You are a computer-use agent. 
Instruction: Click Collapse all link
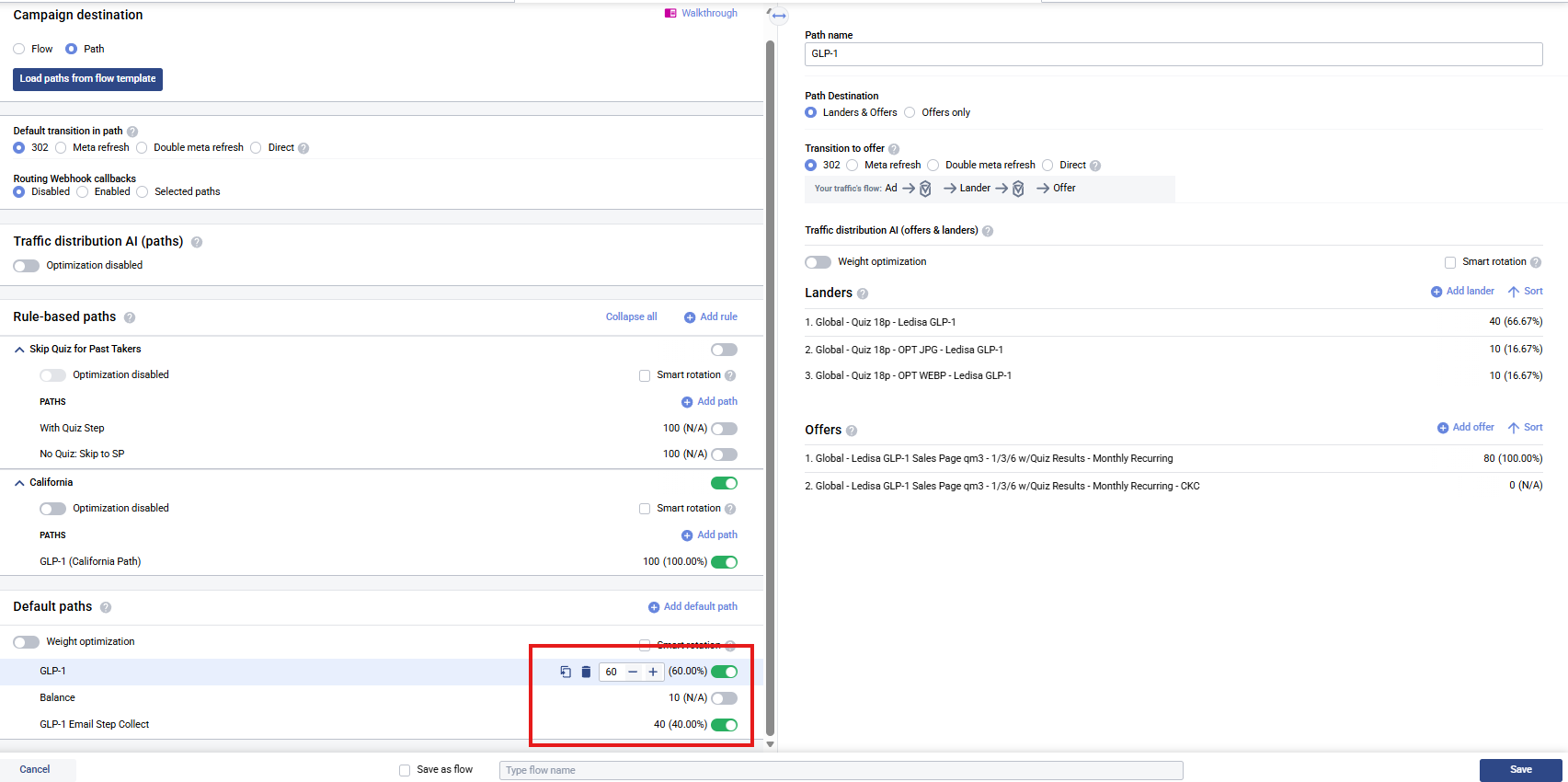pos(631,316)
